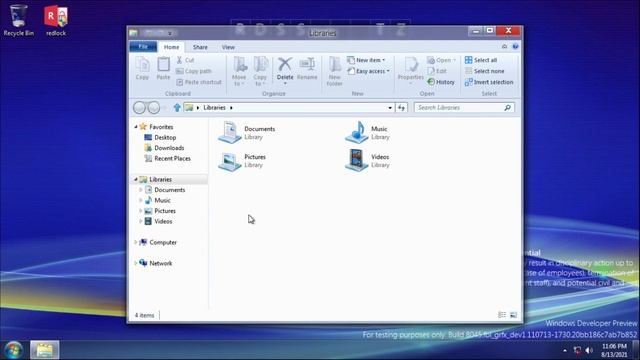The image size is (640, 360).
Task: Open the Move to dropdown
Action: tap(239, 72)
